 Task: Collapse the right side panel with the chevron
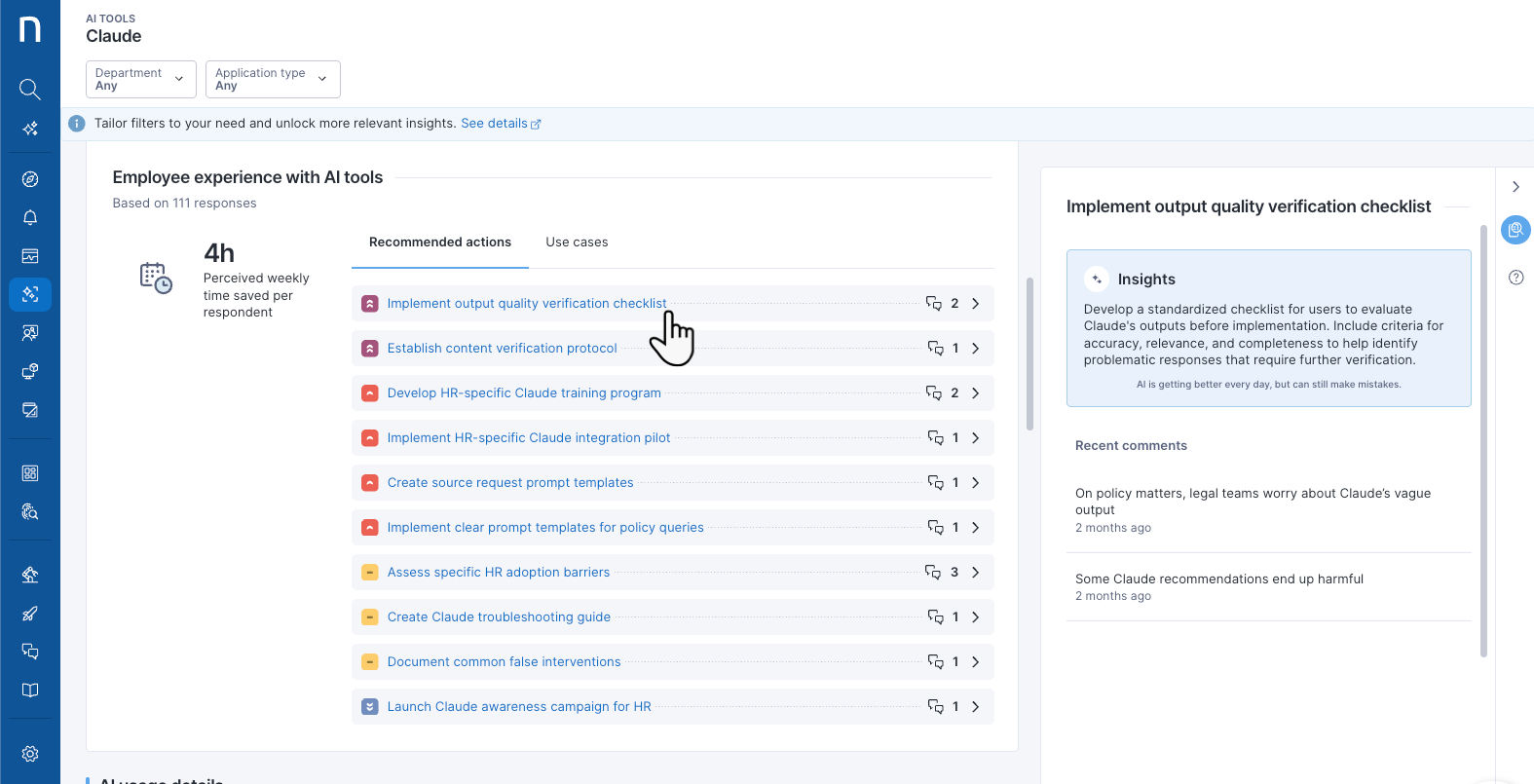[x=1515, y=187]
